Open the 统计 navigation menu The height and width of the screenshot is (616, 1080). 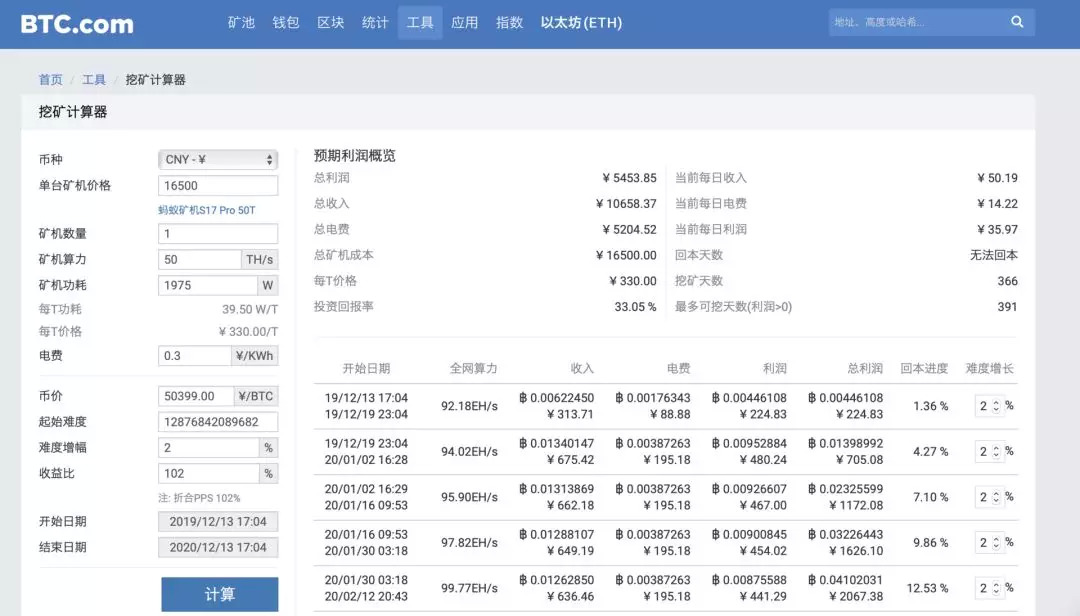(x=375, y=22)
